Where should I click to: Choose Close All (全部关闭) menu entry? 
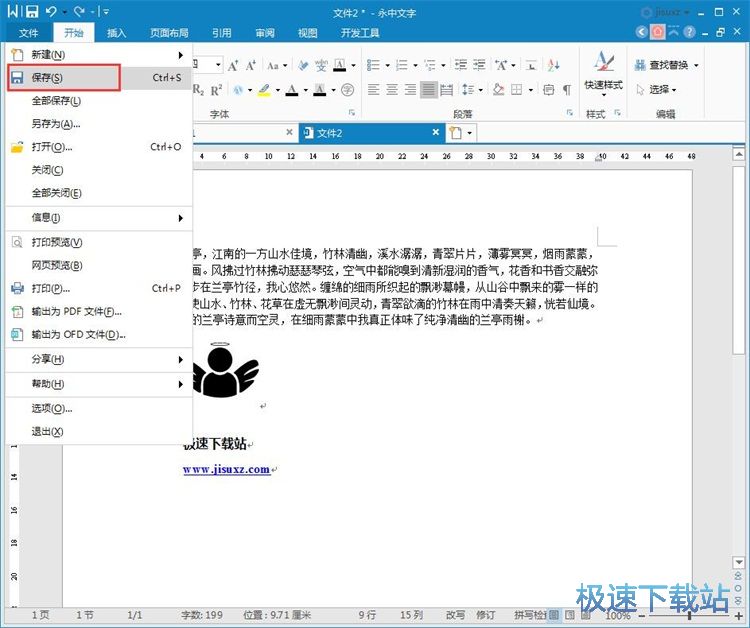tap(99, 193)
